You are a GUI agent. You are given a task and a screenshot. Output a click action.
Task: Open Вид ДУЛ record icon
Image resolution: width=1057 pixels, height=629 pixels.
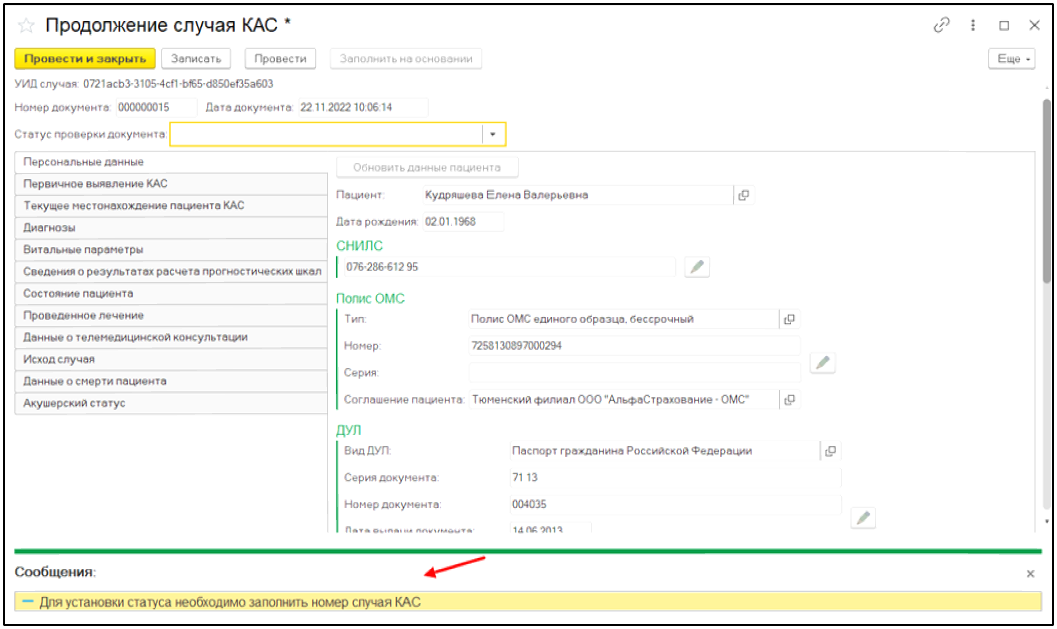pyautogui.click(x=830, y=451)
